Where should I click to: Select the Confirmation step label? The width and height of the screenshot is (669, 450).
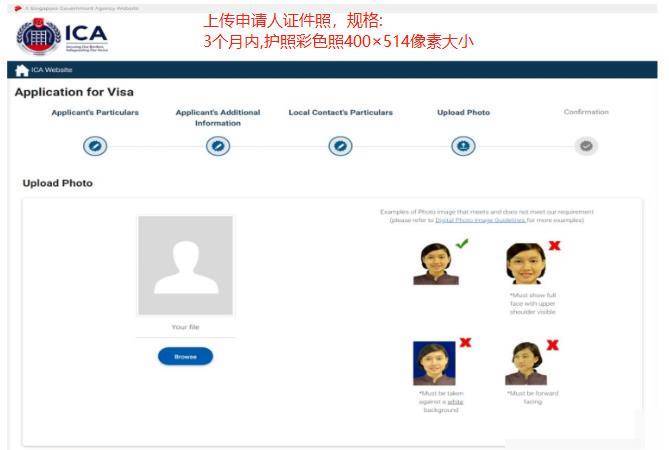click(x=586, y=112)
